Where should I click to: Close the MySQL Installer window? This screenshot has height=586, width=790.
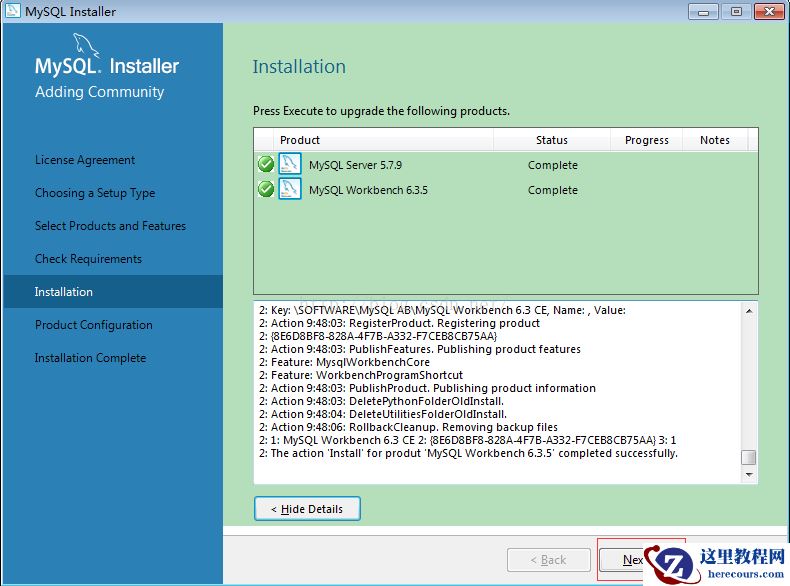point(769,11)
